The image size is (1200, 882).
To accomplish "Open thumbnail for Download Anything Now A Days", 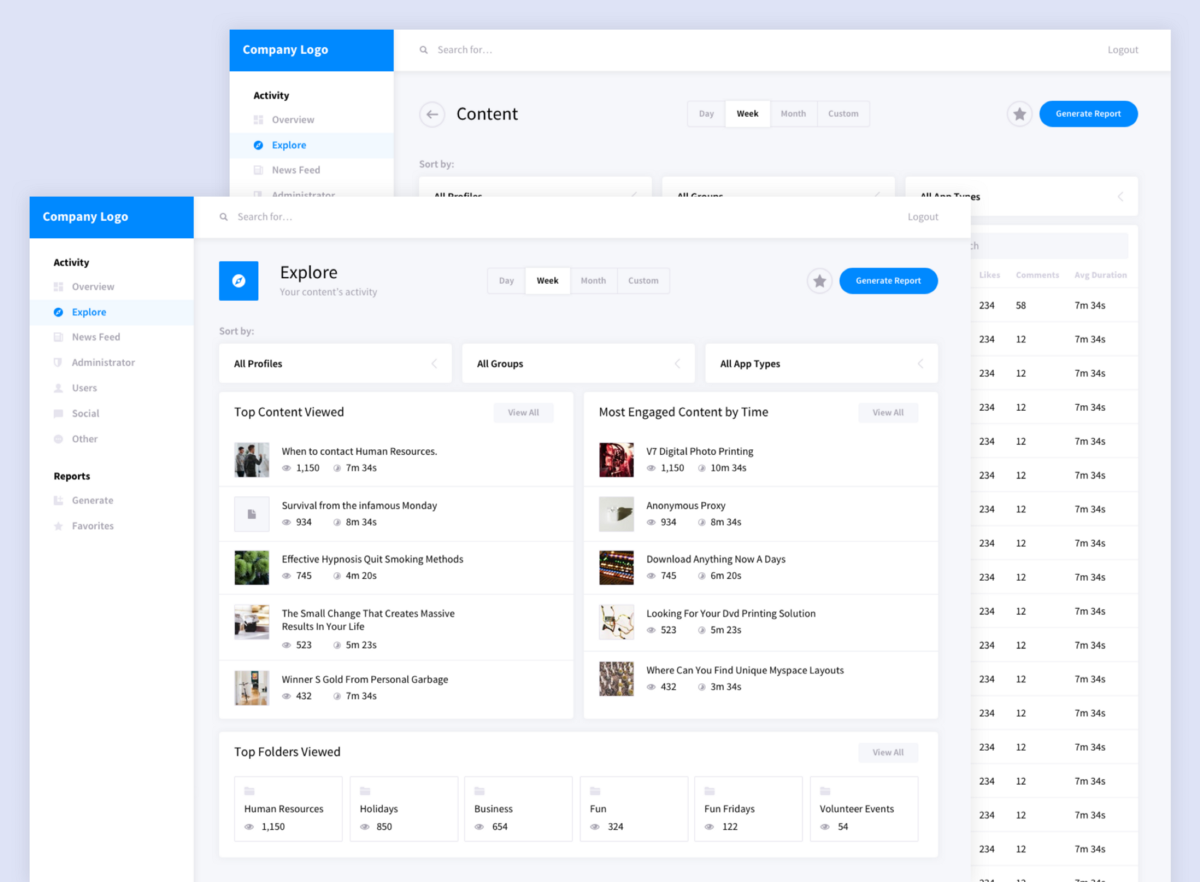I will [617, 568].
